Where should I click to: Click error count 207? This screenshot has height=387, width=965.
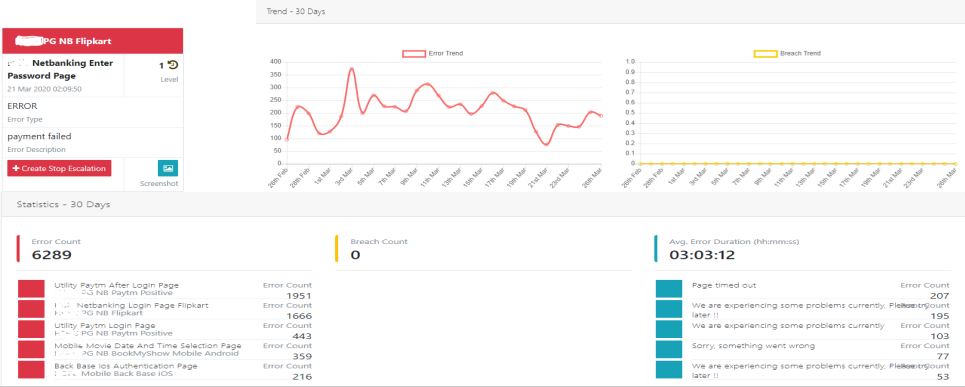tap(939, 296)
